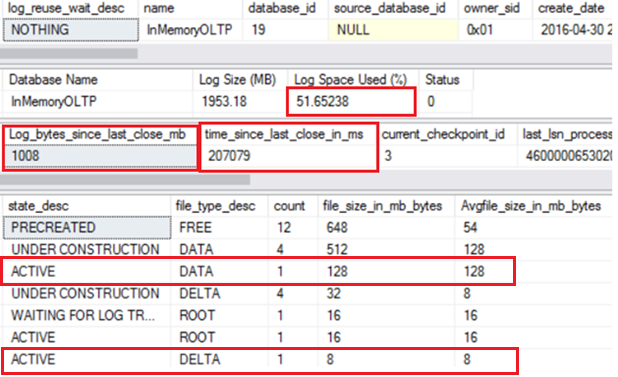
Task: Click the database_id value 19
Action: pyautogui.click(x=259, y=30)
